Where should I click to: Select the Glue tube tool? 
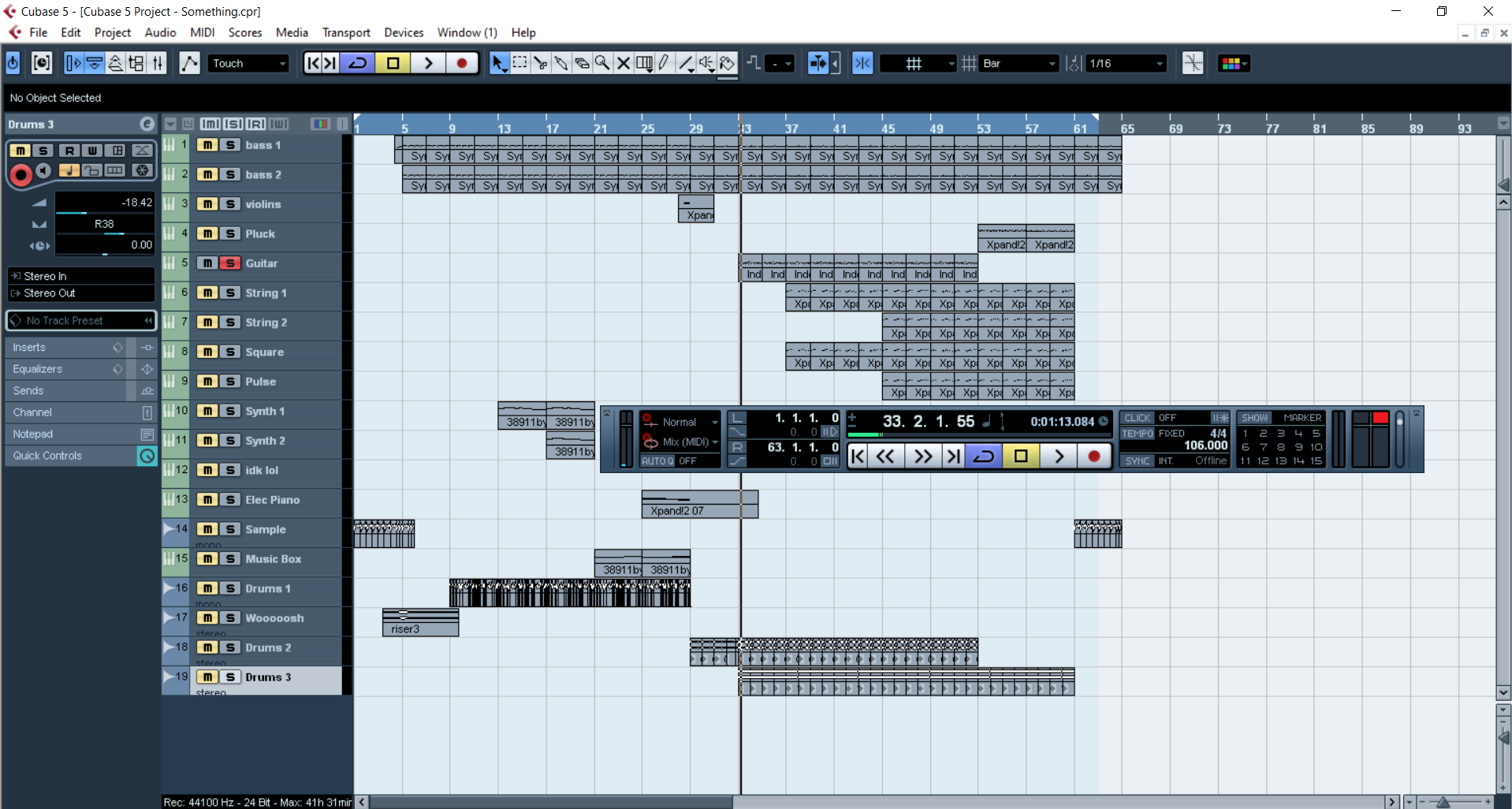pyautogui.click(x=560, y=63)
